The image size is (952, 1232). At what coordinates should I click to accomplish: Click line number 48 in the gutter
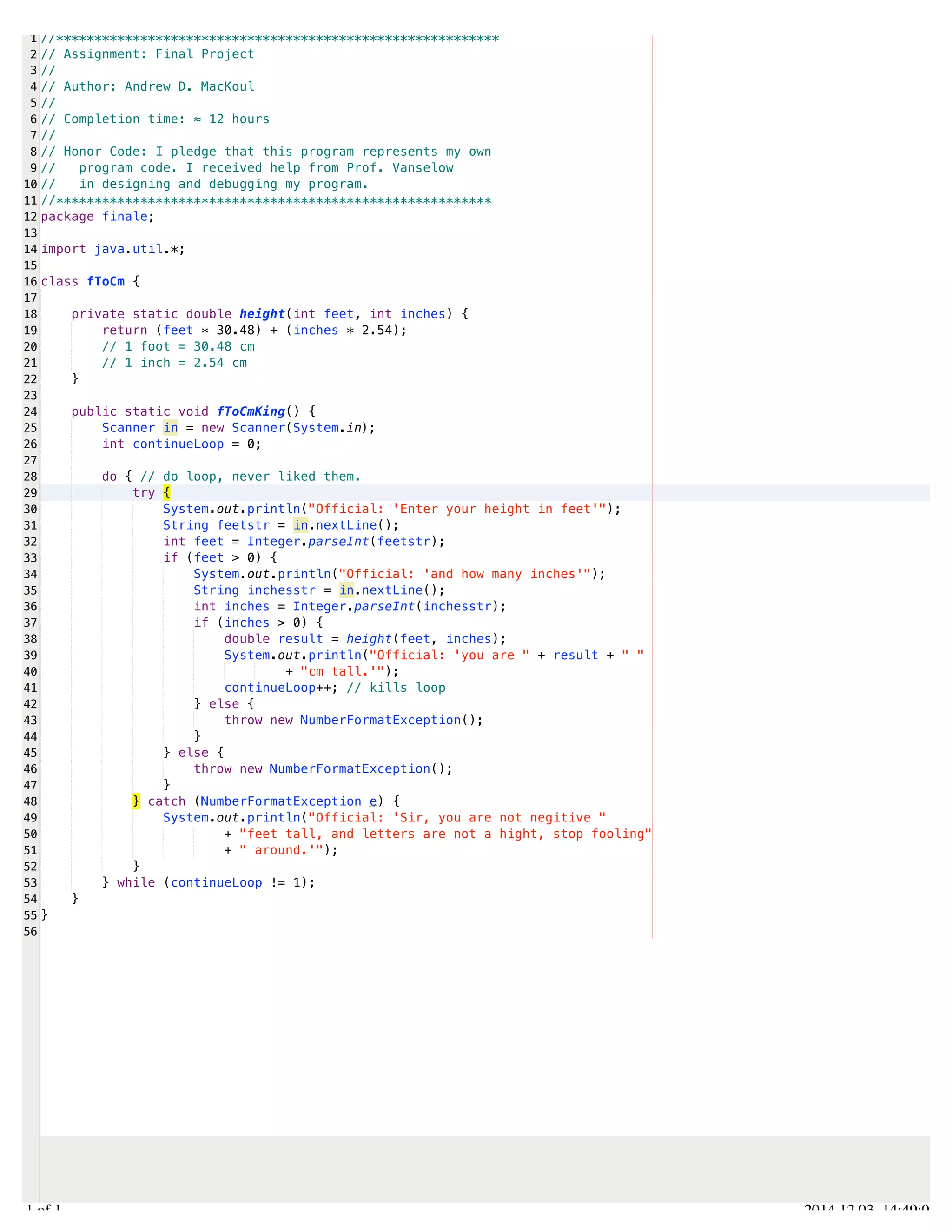[x=31, y=801]
